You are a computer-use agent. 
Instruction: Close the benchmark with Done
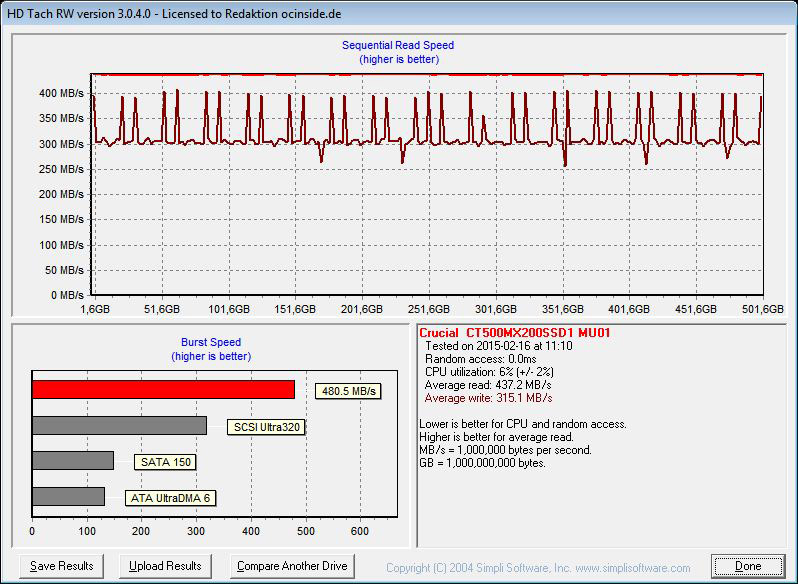click(x=748, y=566)
